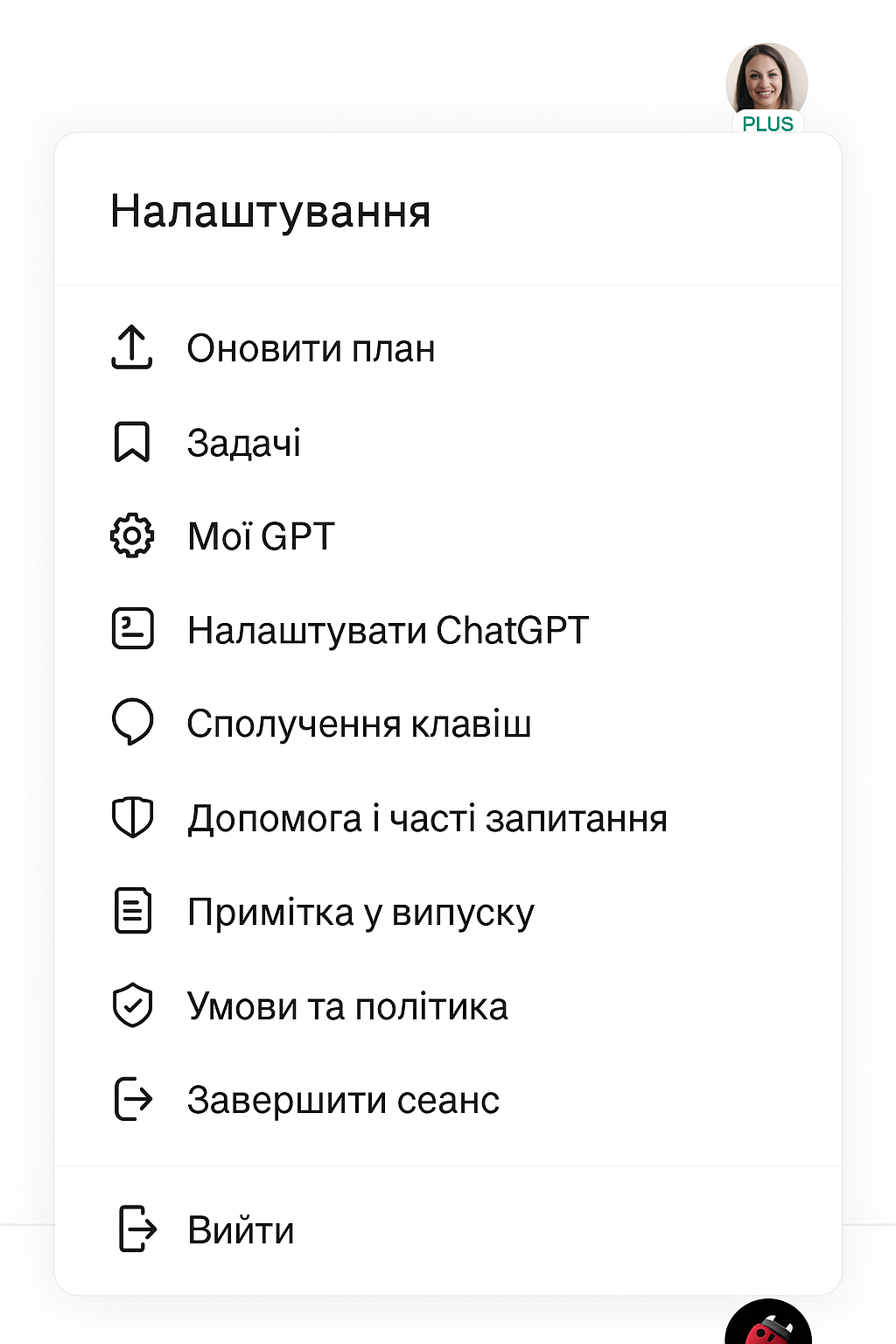Select Умови та політика entry

(448, 1006)
